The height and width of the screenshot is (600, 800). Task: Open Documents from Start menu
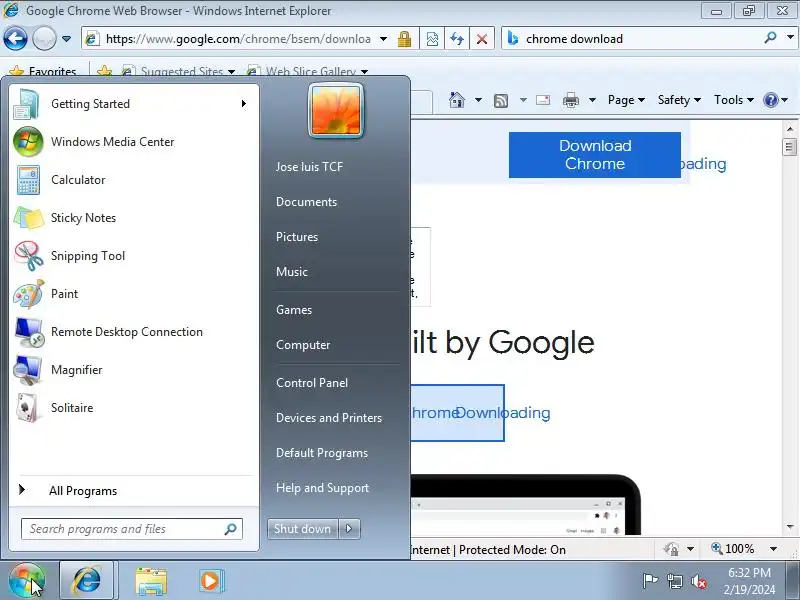(x=306, y=202)
